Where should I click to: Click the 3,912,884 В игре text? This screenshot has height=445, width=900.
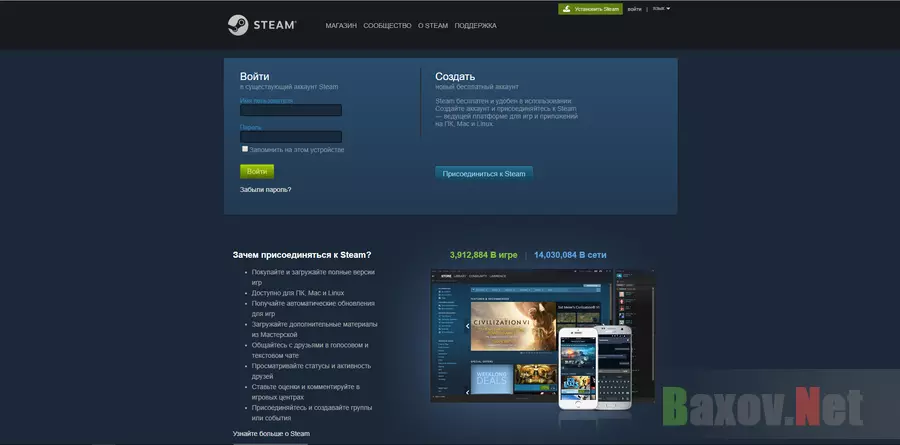coord(483,255)
